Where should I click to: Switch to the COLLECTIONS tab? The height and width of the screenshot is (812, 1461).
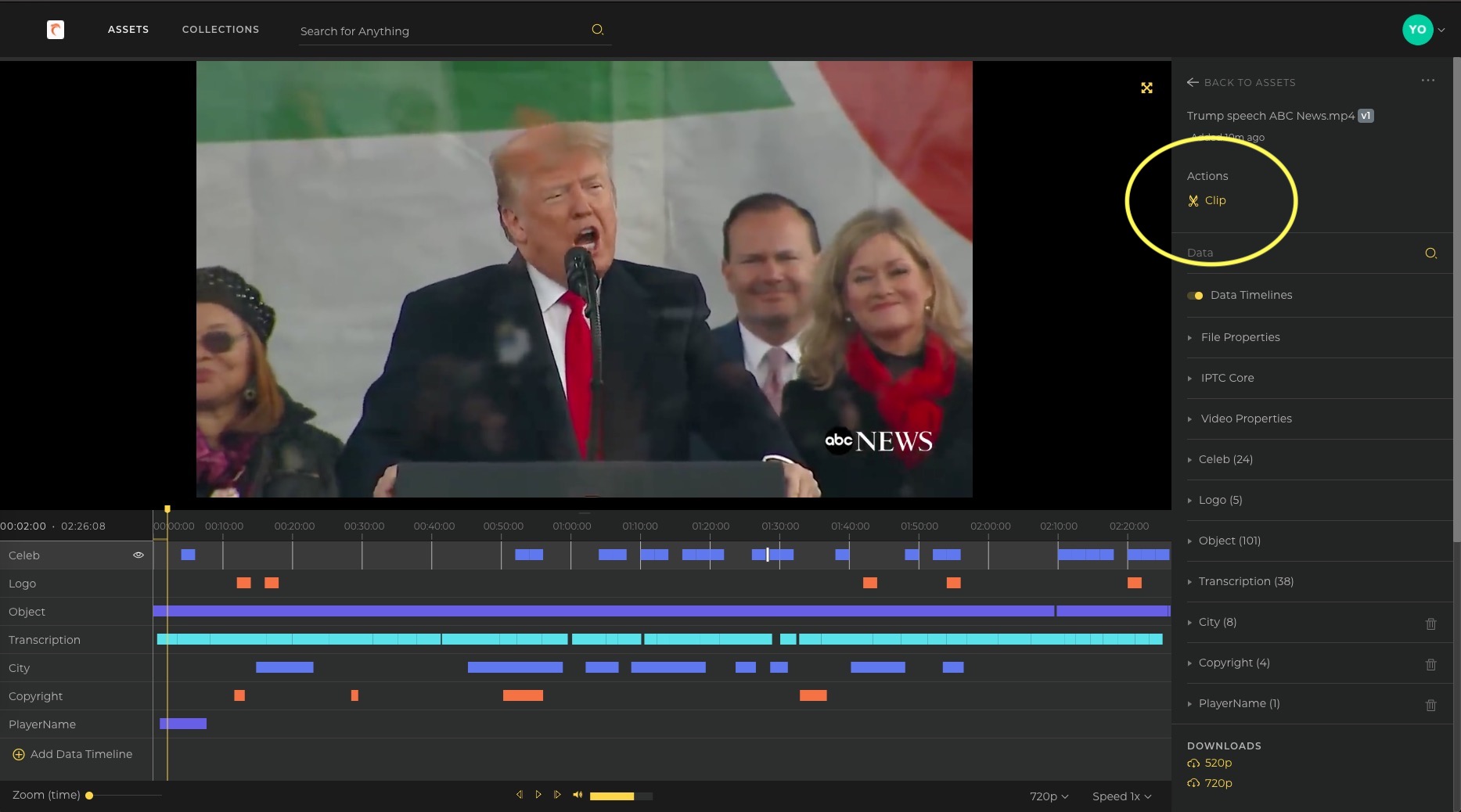pyautogui.click(x=220, y=30)
